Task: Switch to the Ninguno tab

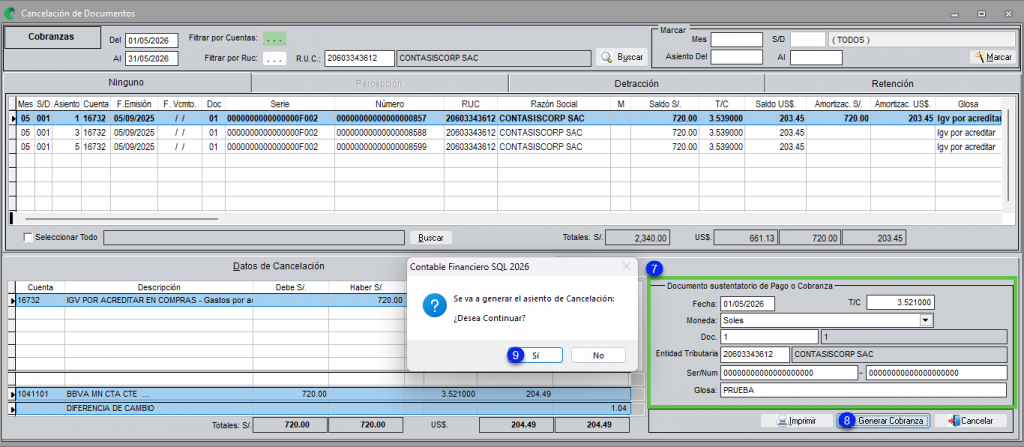Action: [x=127, y=82]
